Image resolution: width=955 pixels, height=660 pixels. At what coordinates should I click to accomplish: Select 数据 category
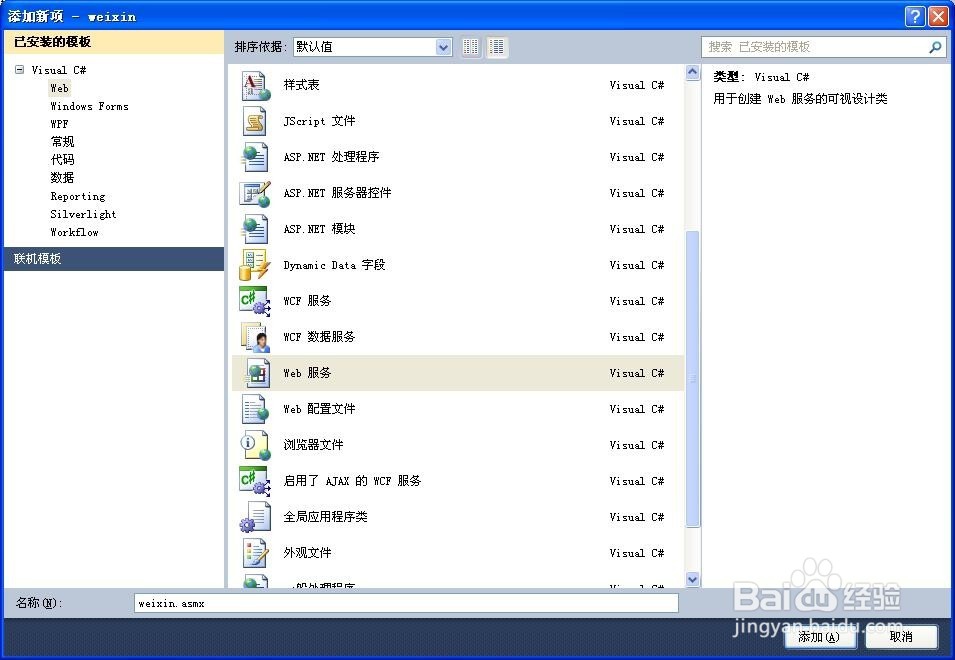[62, 178]
